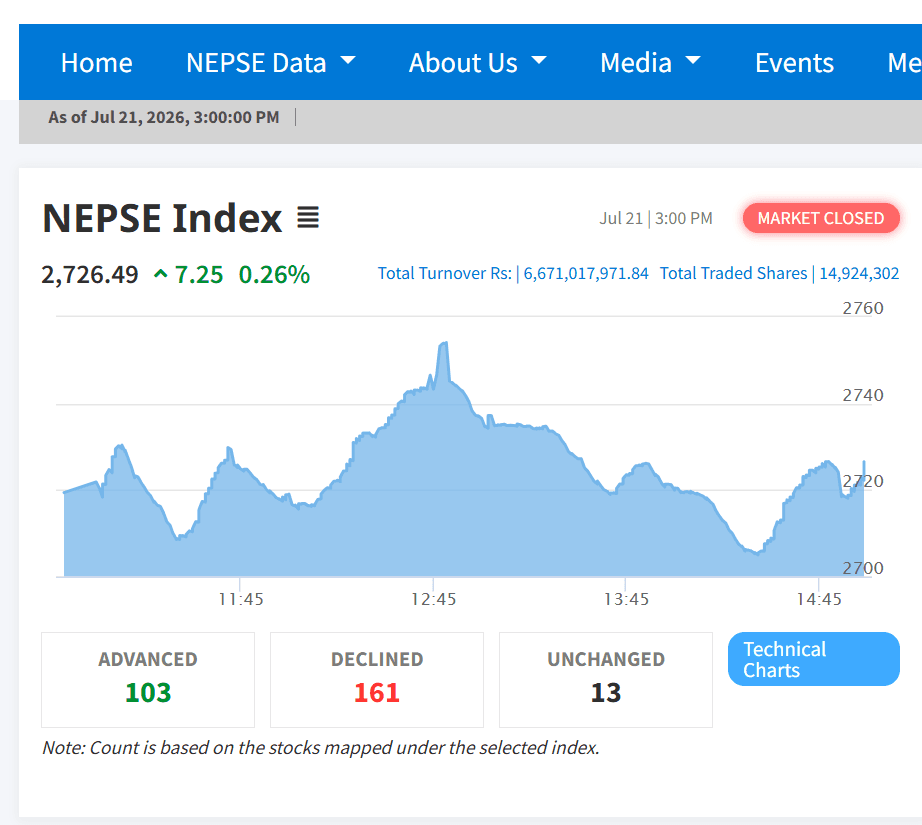
Task: Select the ADVANCED 103 card
Action: coord(148,680)
